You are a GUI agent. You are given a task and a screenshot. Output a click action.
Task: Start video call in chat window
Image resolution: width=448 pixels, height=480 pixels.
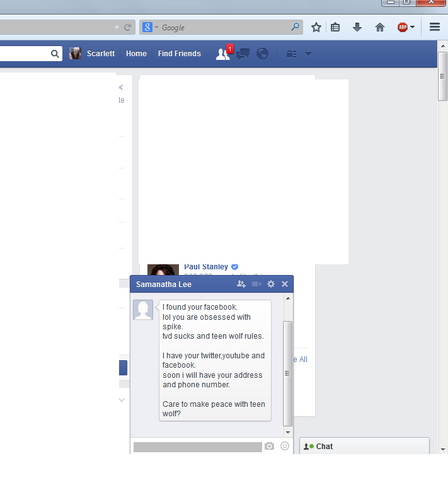(x=256, y=284)
